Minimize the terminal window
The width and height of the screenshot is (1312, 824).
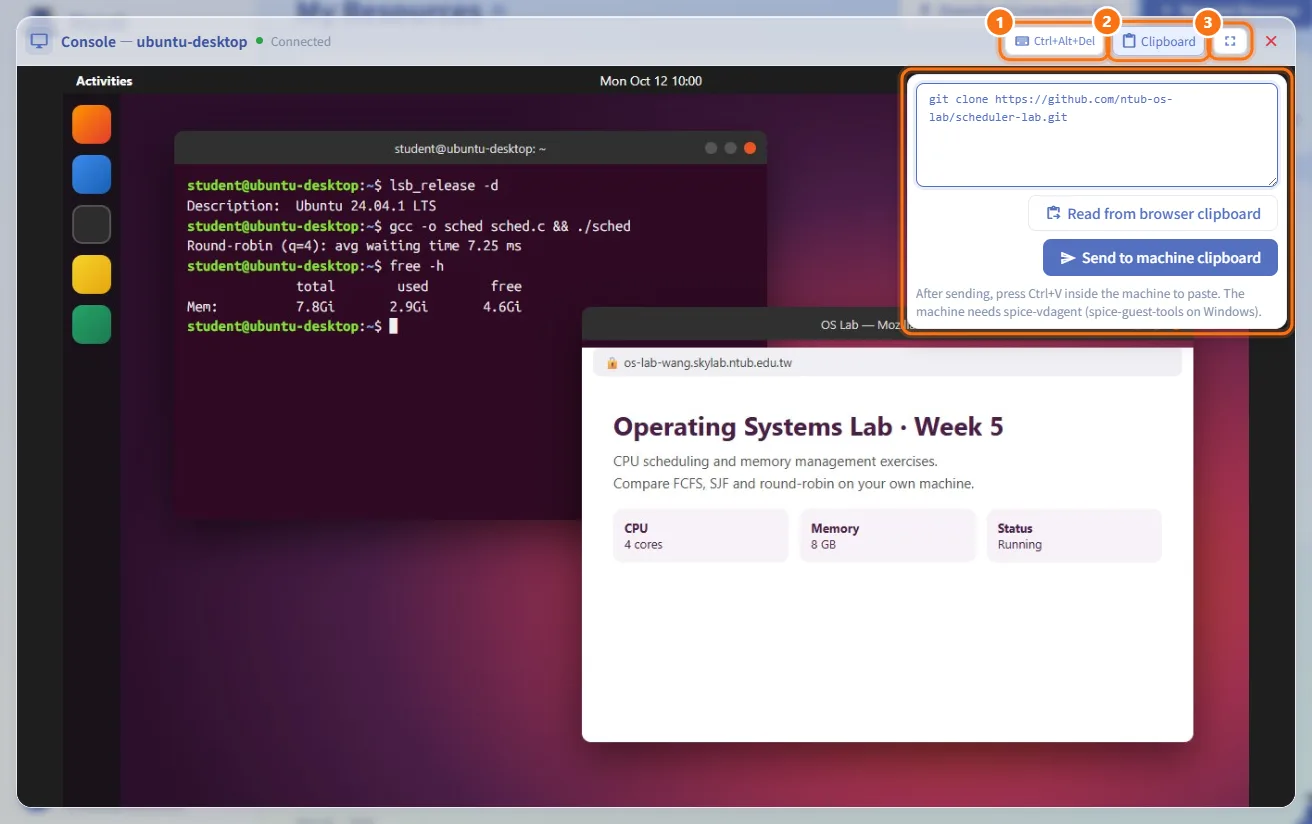(711, 148)
